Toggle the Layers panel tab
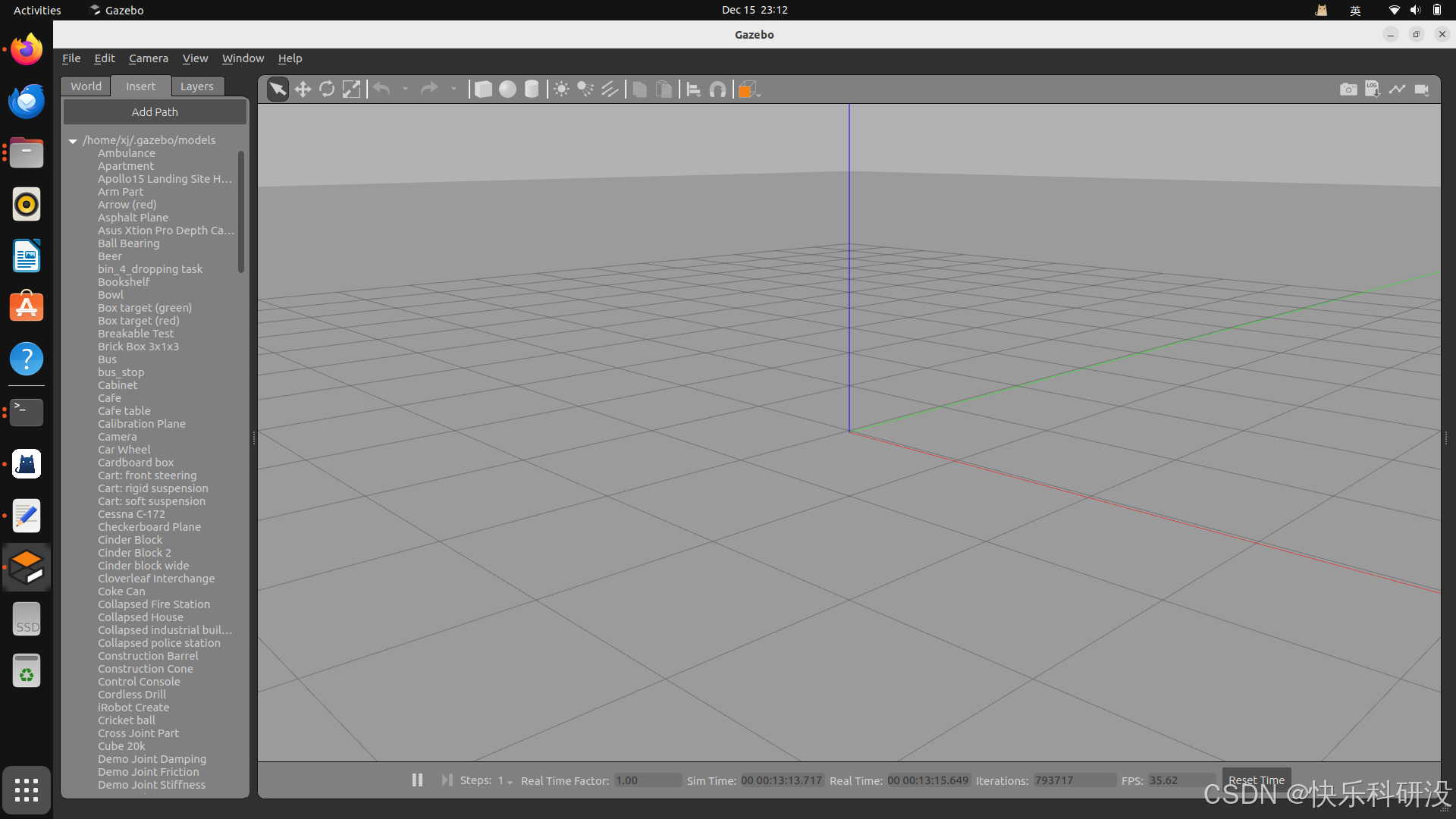 tap(196, 86)
